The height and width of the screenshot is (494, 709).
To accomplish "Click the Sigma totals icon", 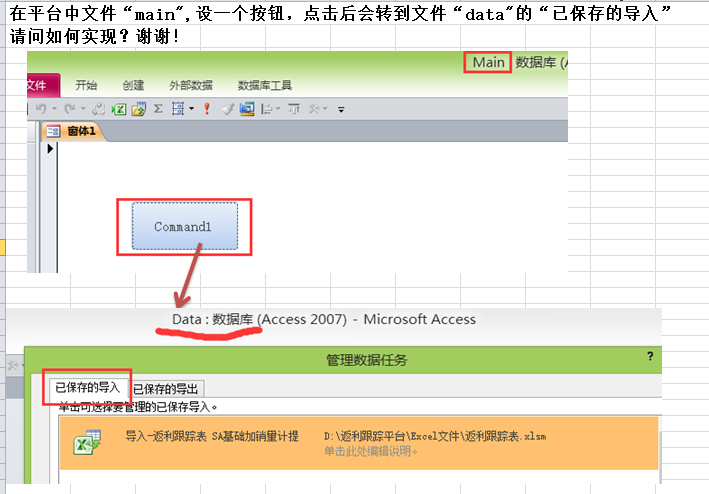I will (158, 109).
